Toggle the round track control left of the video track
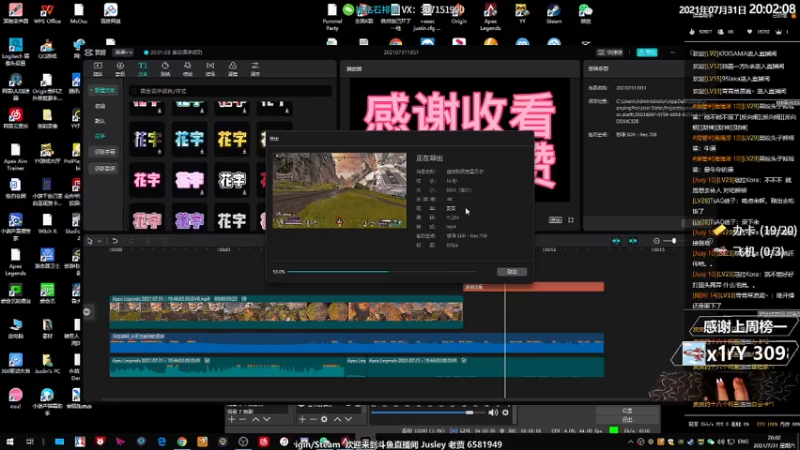 click(87, 312)
